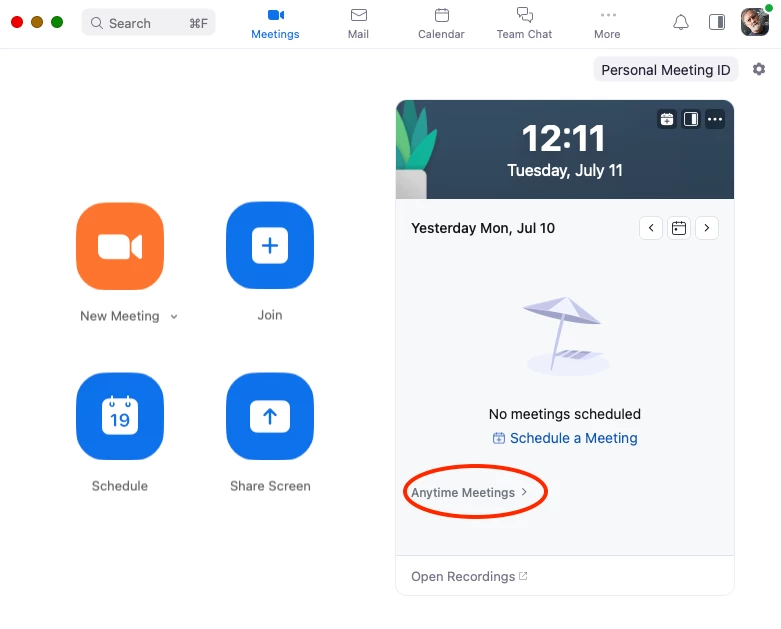This screenshot has height=629, width=781.
Task: Expand Anytime Meetings
Action: point(469,493)
